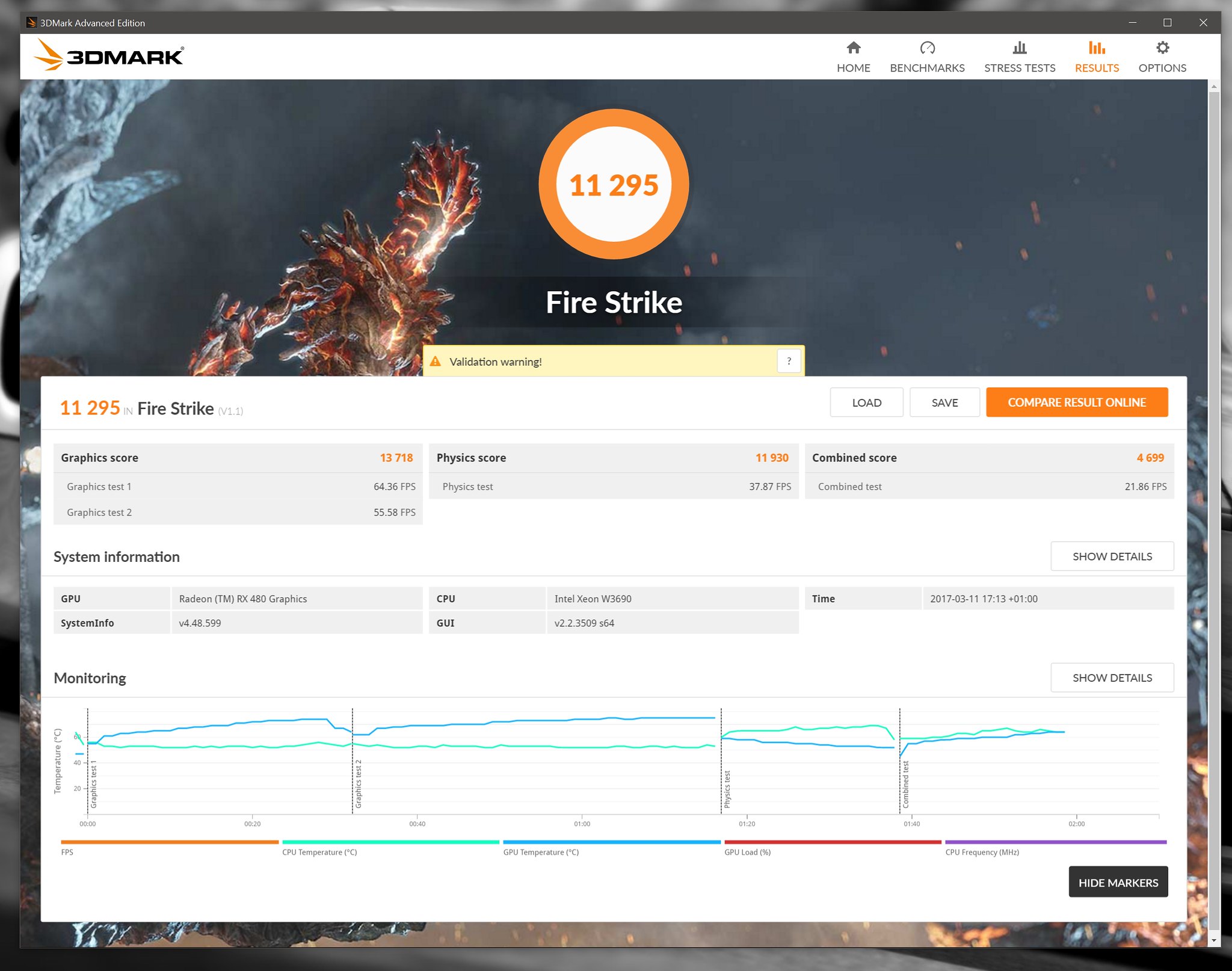The height and width of the screenshot is (971, 1232).
Task: Click the Graphics test 1 timeline marker
Action: tap(93, 784)
